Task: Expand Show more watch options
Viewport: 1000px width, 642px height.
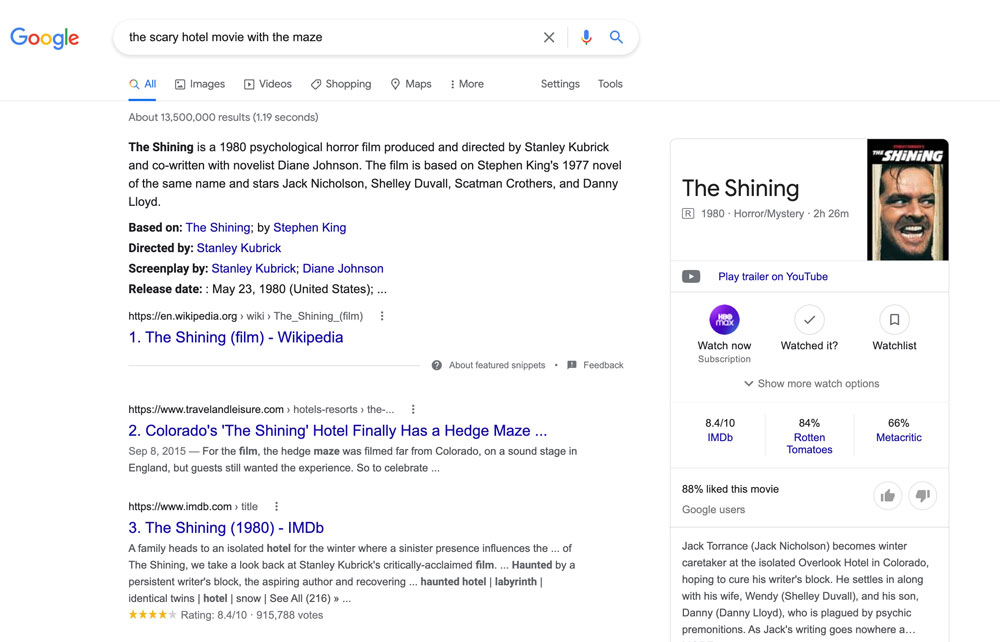Action: [x=811, y=384]
